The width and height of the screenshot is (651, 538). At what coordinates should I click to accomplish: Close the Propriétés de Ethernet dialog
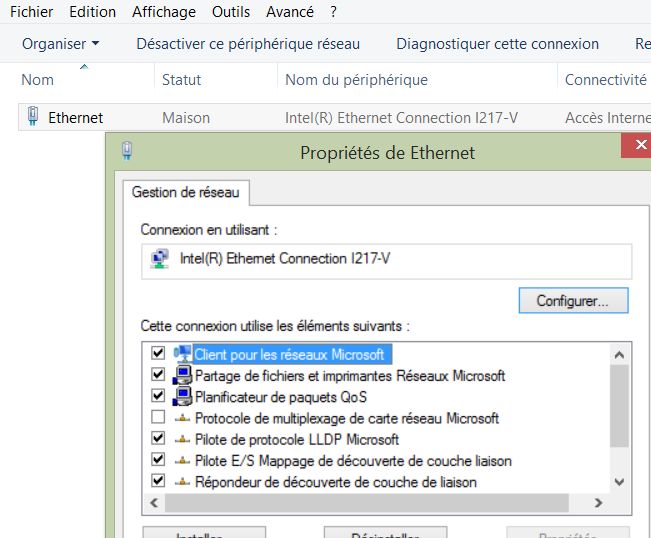pos(636,145)
